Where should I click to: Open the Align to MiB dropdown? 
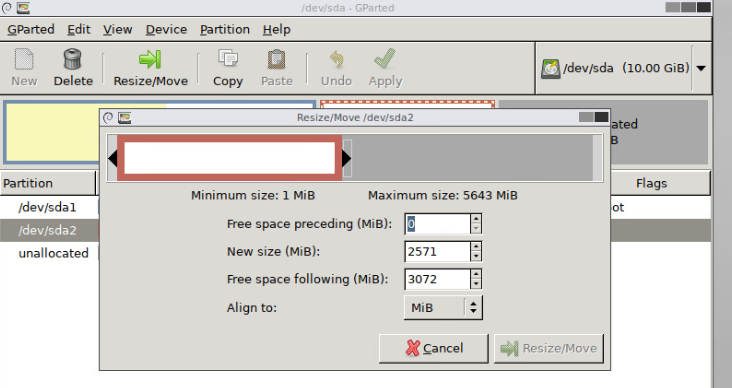[x=443, y=307]
